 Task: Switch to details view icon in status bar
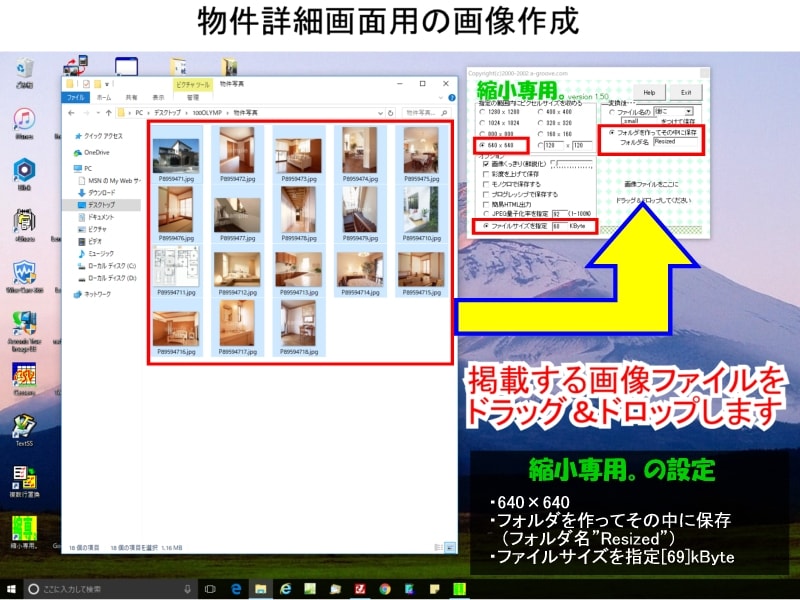tap(438, 547)
